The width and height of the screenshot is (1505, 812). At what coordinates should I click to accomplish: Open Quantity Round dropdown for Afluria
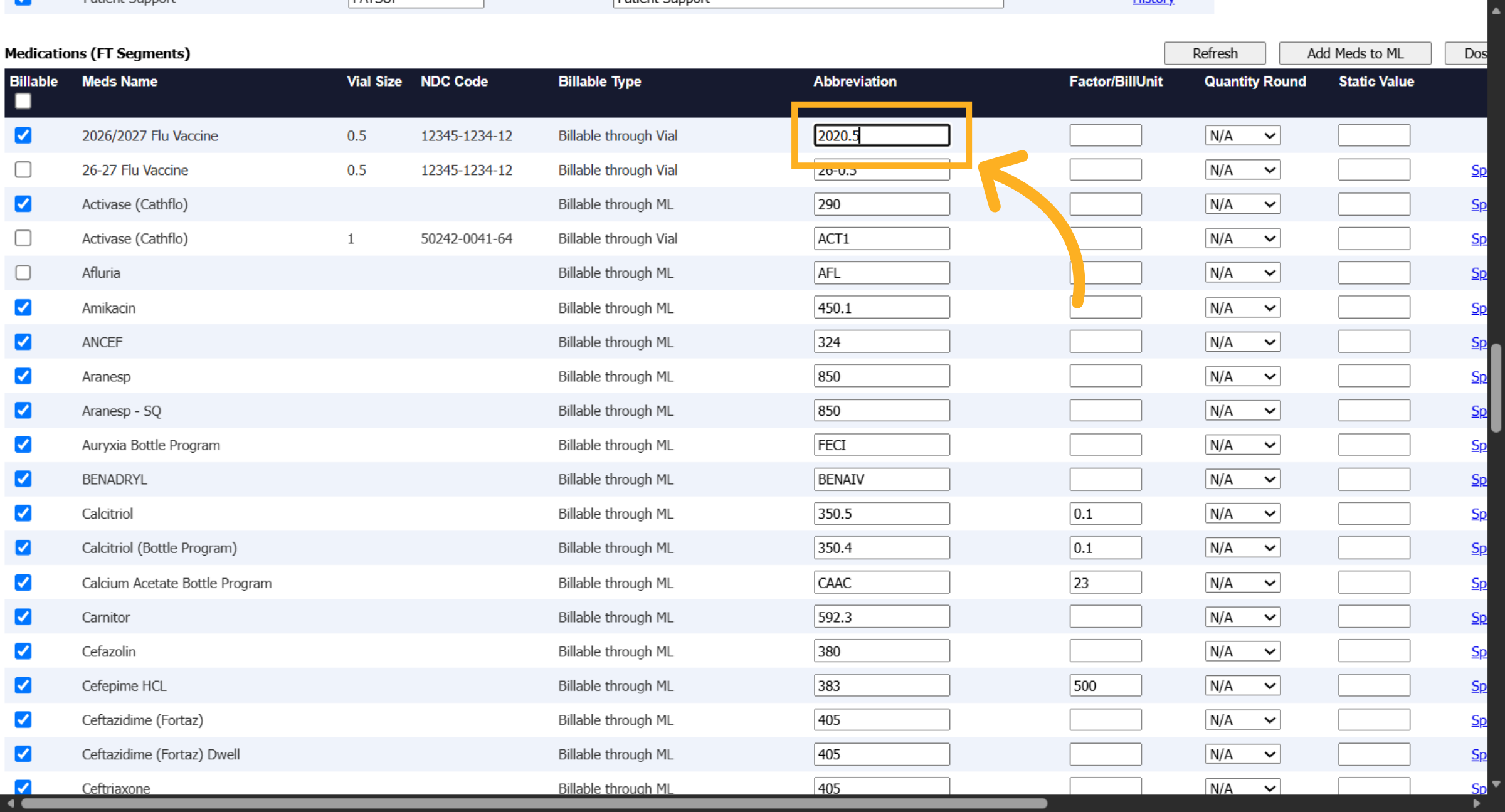1242,273
